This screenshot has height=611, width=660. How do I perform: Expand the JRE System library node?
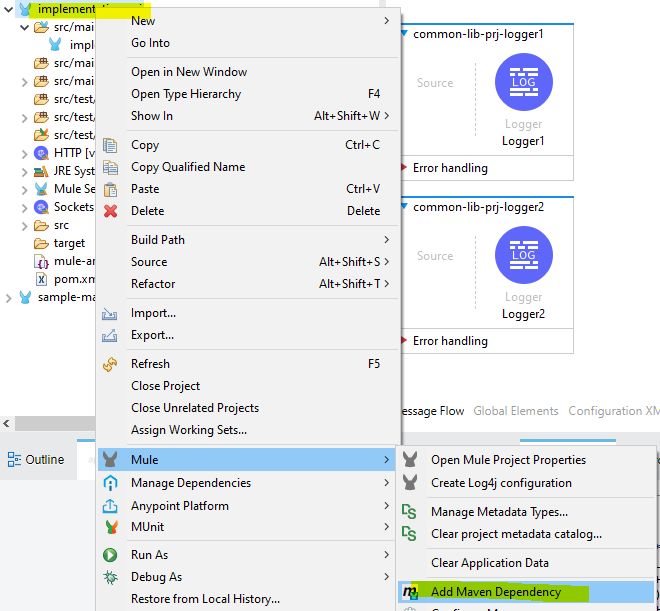[24, 172]
